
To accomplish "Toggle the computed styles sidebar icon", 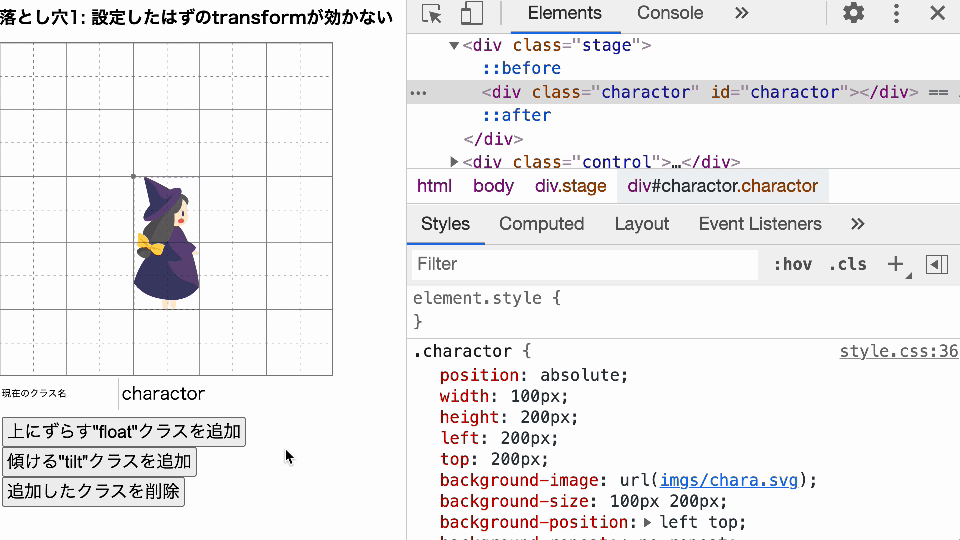I will pos(937,264).
